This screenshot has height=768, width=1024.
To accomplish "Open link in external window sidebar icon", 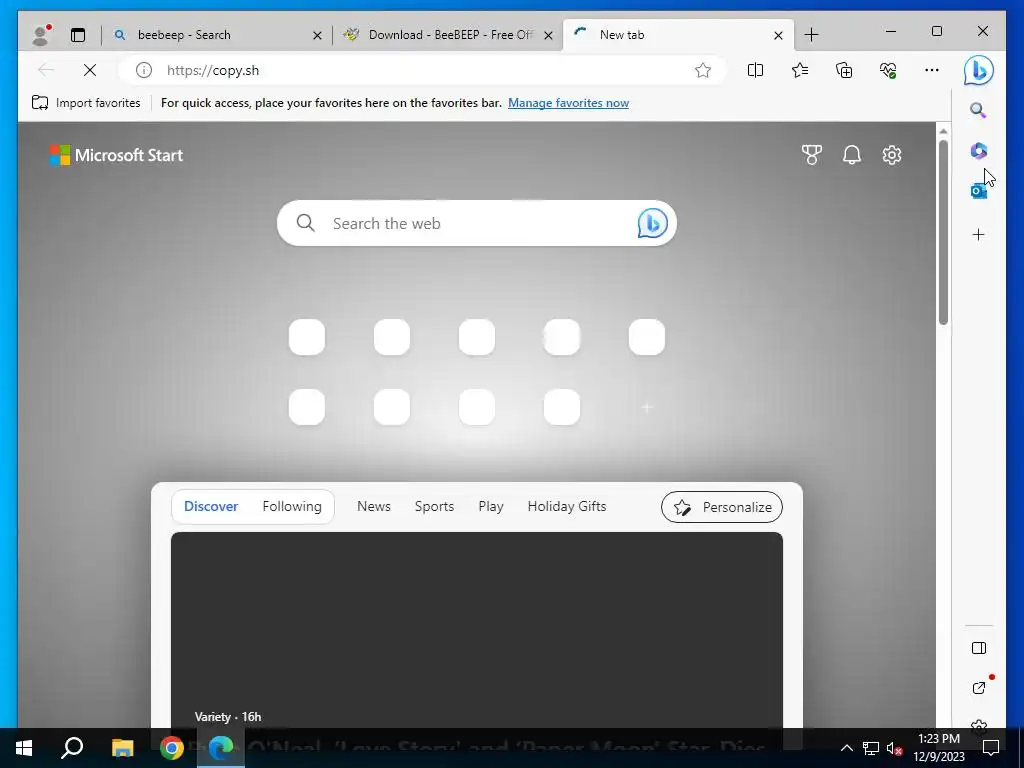I will (978, 688).
